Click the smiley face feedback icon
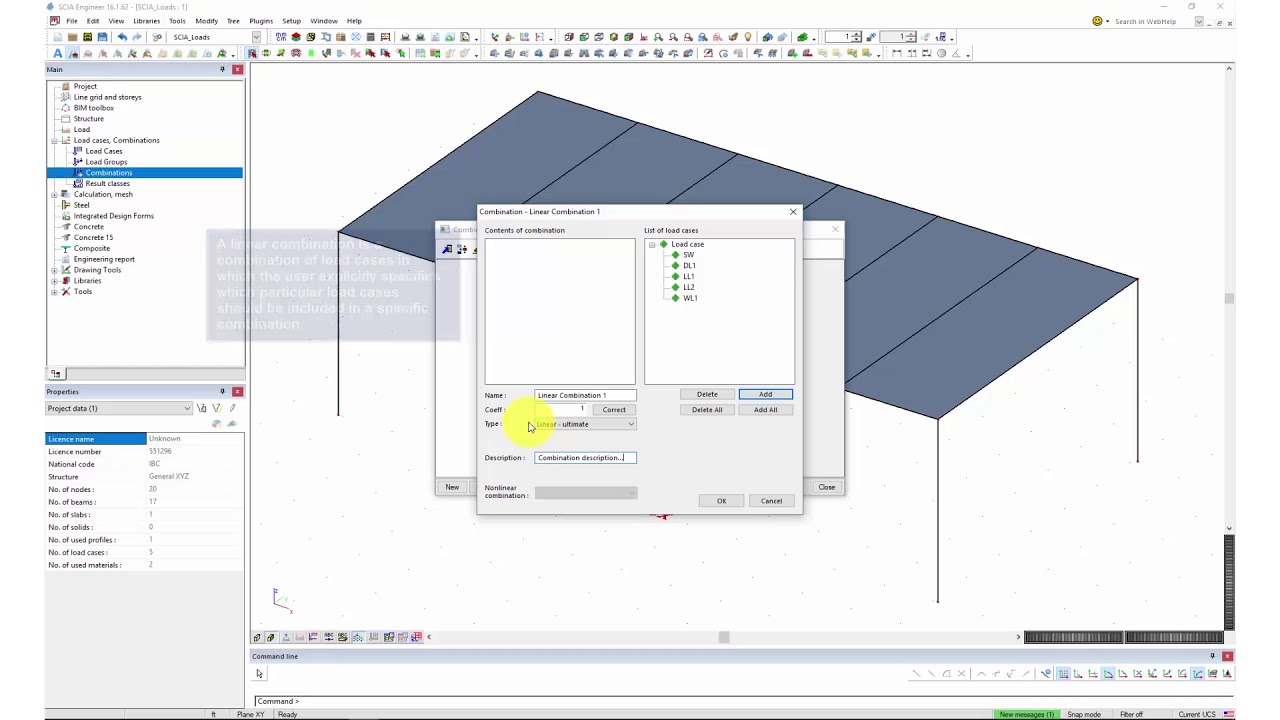Screen dimensions: 1280x720 (1097, 21)
